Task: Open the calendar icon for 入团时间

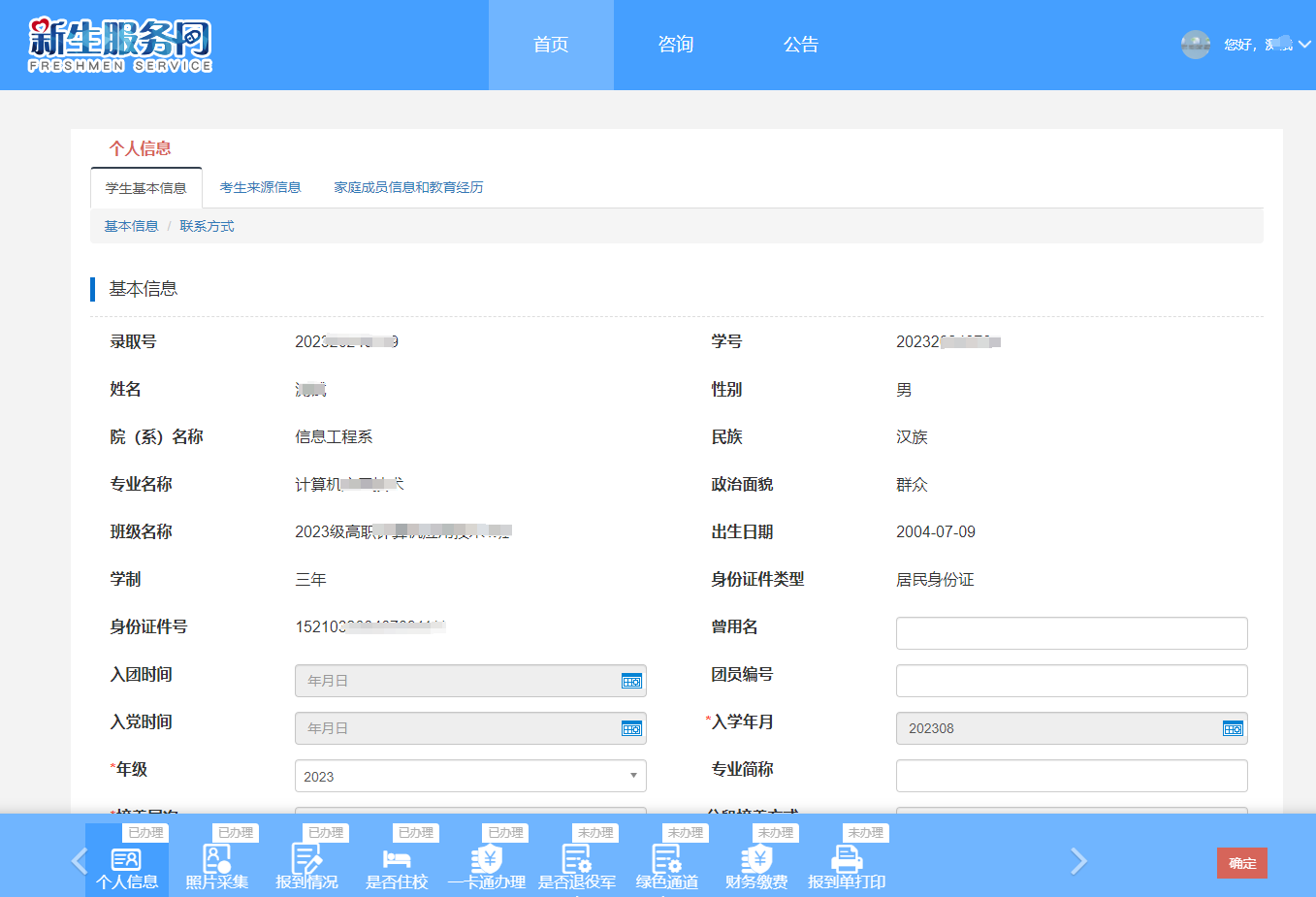Action: click(x=631, y=681)
